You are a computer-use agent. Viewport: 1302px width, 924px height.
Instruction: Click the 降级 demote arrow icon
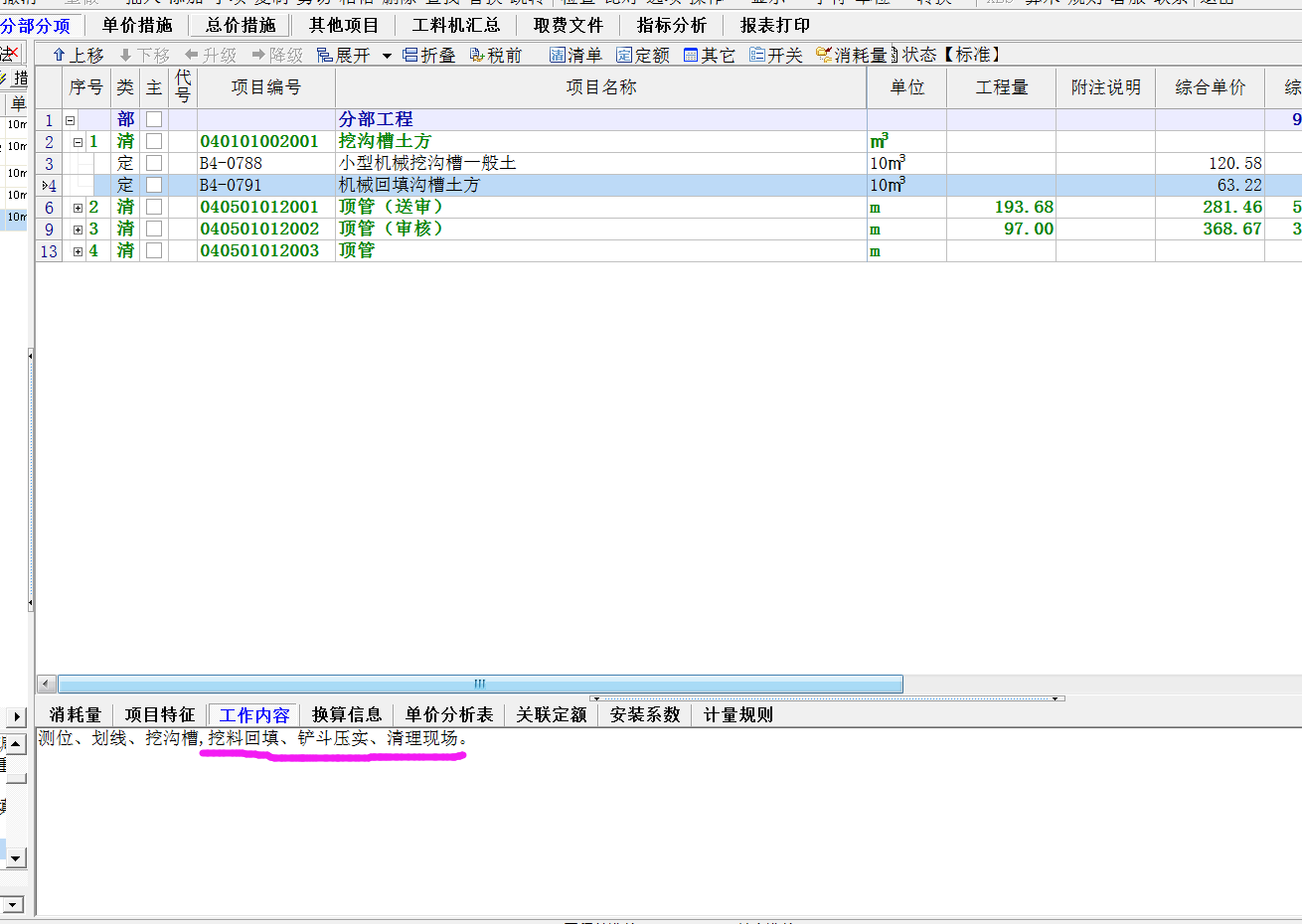[258, 55]
